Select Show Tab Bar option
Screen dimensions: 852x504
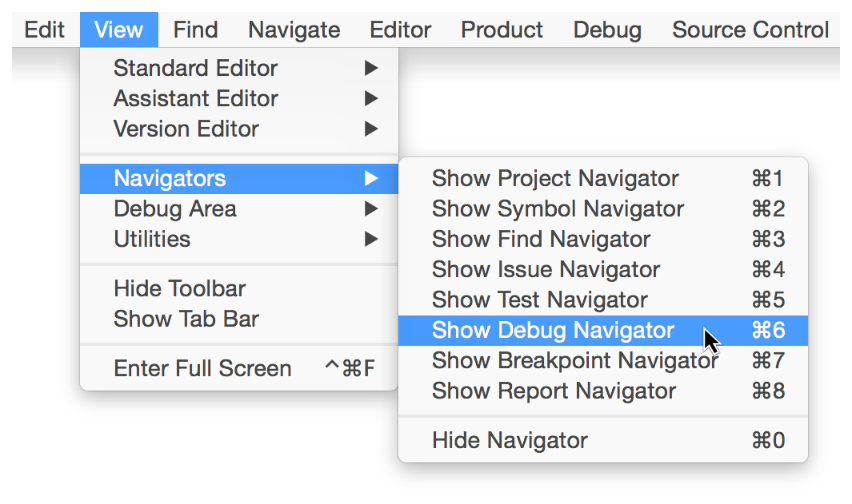pos(186,319)
